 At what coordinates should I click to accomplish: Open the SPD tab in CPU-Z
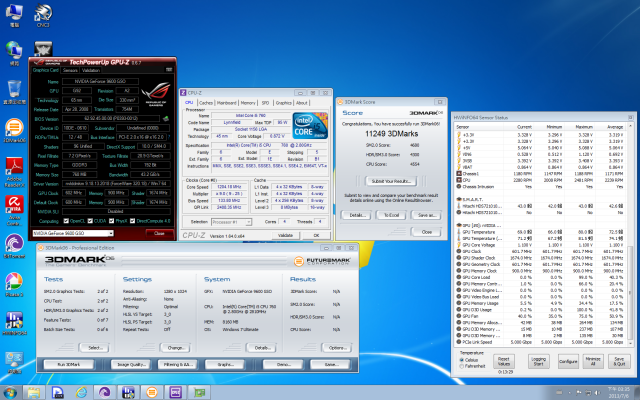(x=265, y=103)
